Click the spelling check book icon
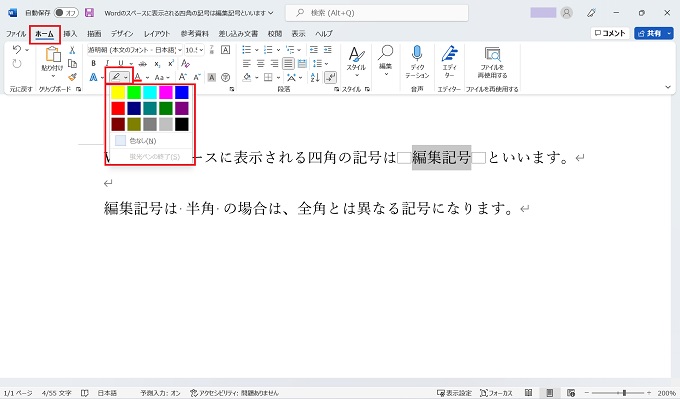The height and width of the screenshot is (399, 680). [x=85, y=393]
